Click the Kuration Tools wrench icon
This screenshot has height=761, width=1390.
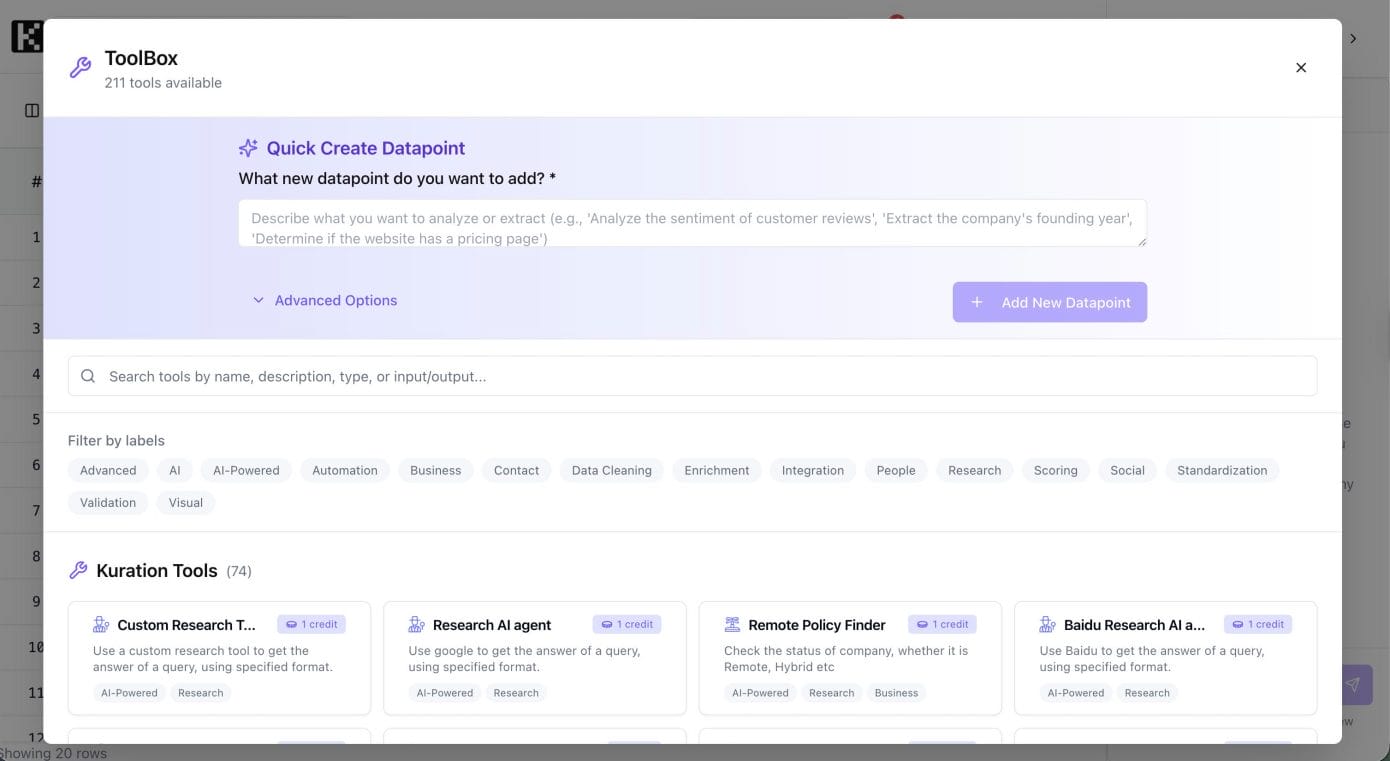click(x=78, y=571)
